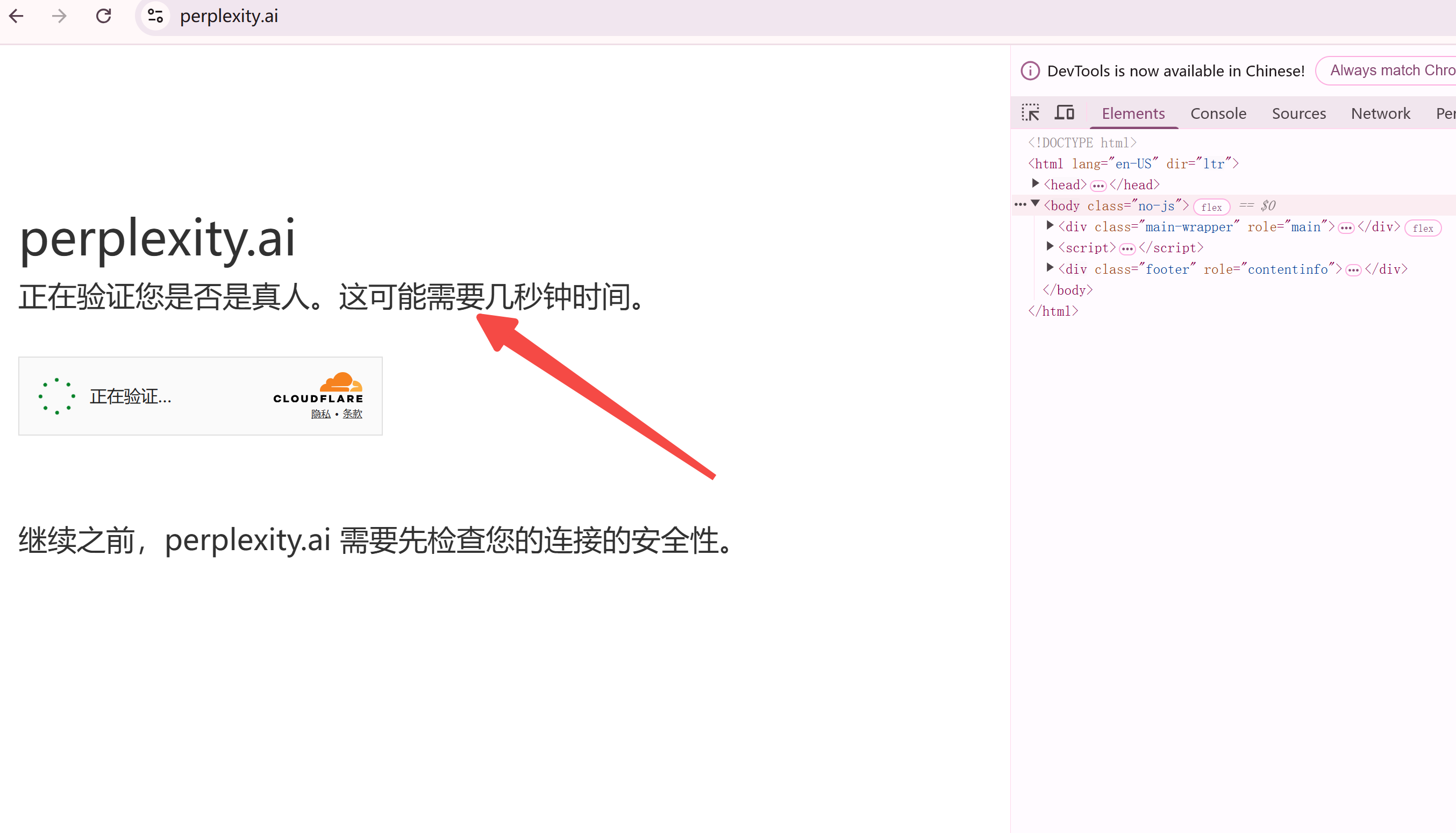Go forward to the next page

(60, 16)
